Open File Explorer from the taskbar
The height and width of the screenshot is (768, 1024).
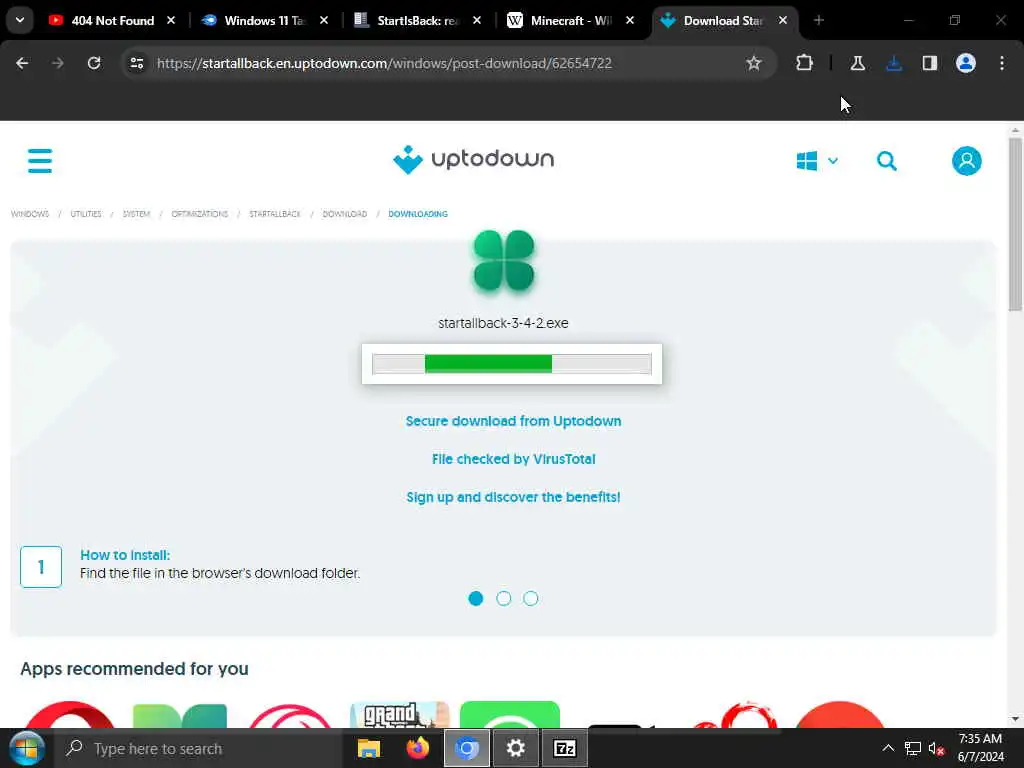point(369,748)
